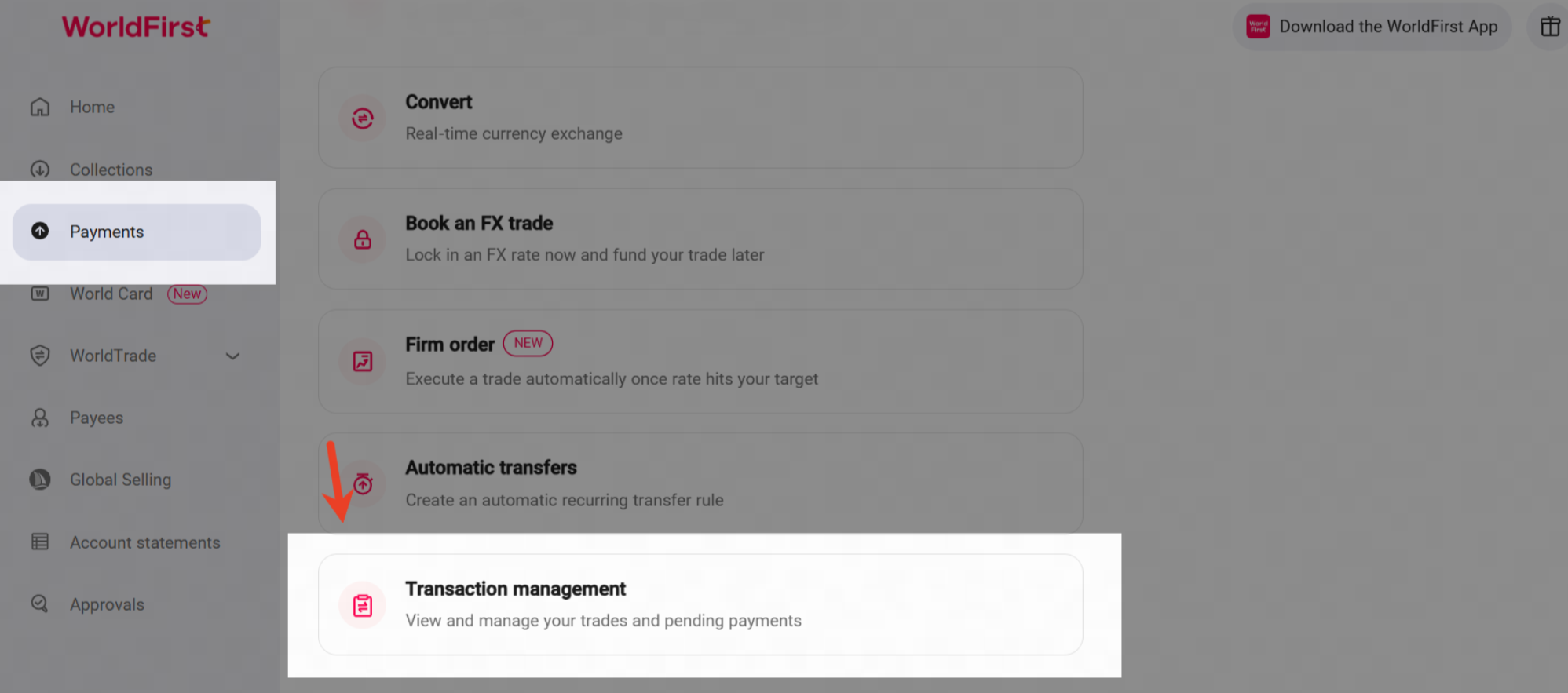The width and height of the screenshot is (1568, 693).
Task: Click the WorldFirst logo
Action: [x=136, y=27]
